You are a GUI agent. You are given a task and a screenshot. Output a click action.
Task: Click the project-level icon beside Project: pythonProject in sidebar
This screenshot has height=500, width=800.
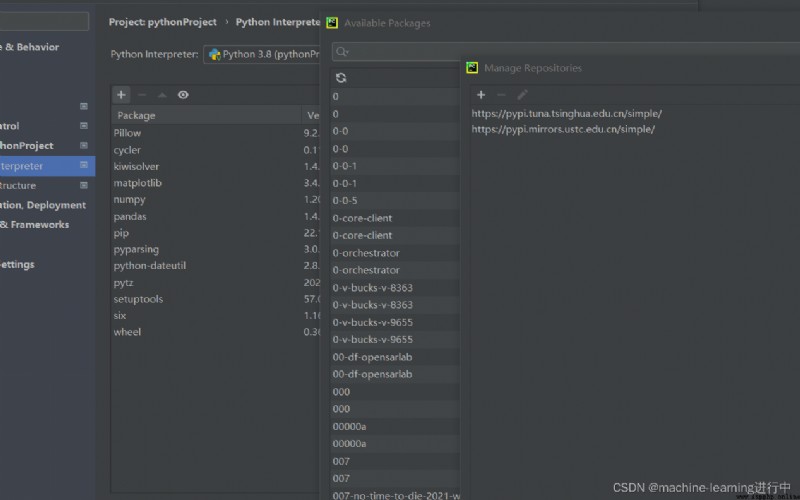84,145
